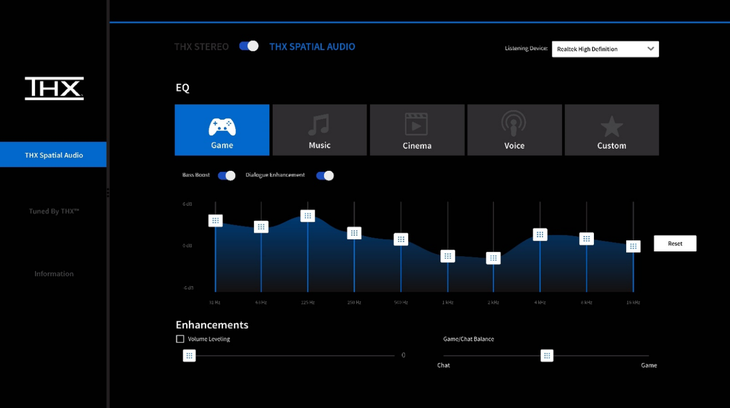Click the 2 kHz EQ band handle

(x=493, y=258)
